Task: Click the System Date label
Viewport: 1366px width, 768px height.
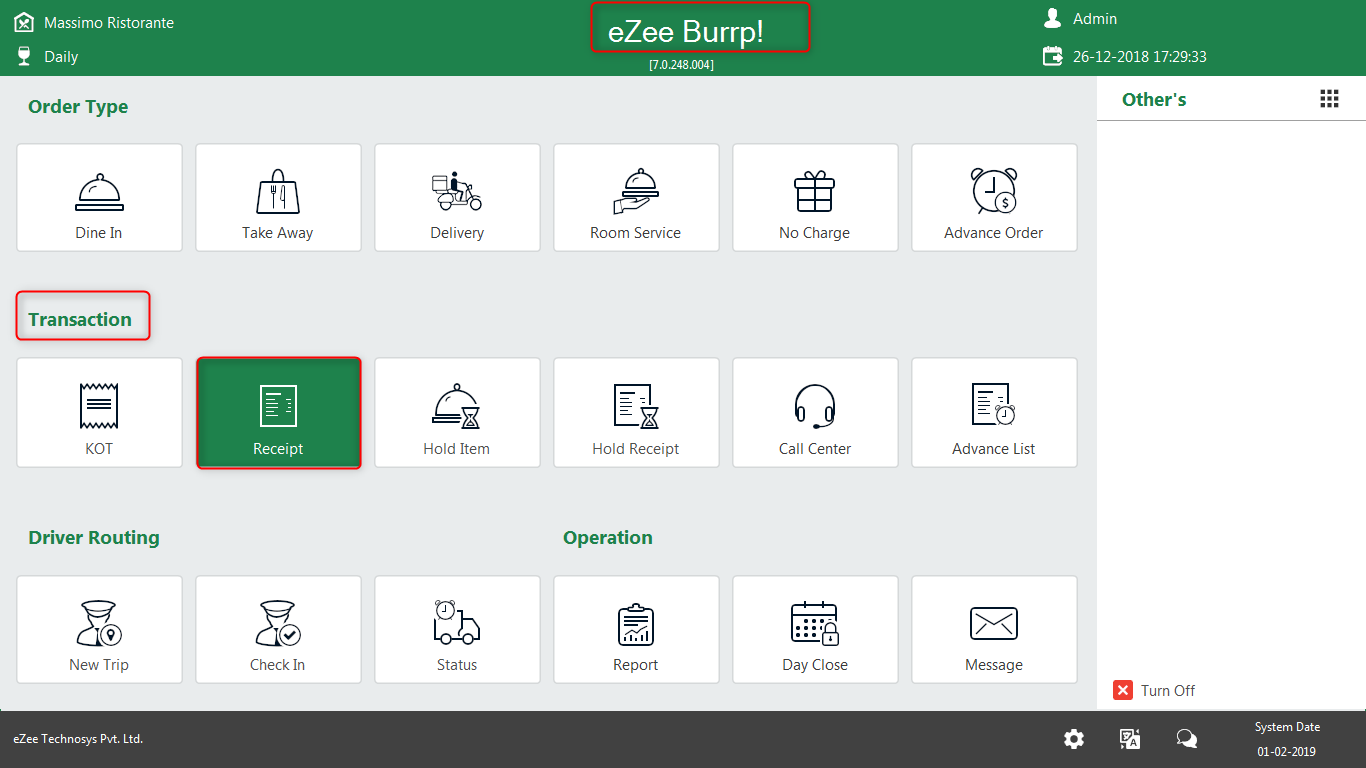Action: coord(1287,727)
